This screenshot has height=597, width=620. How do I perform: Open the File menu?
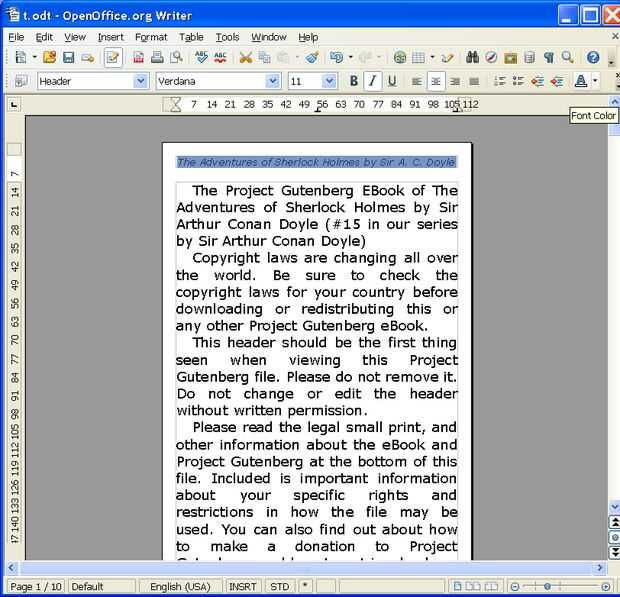coord(16,37)
